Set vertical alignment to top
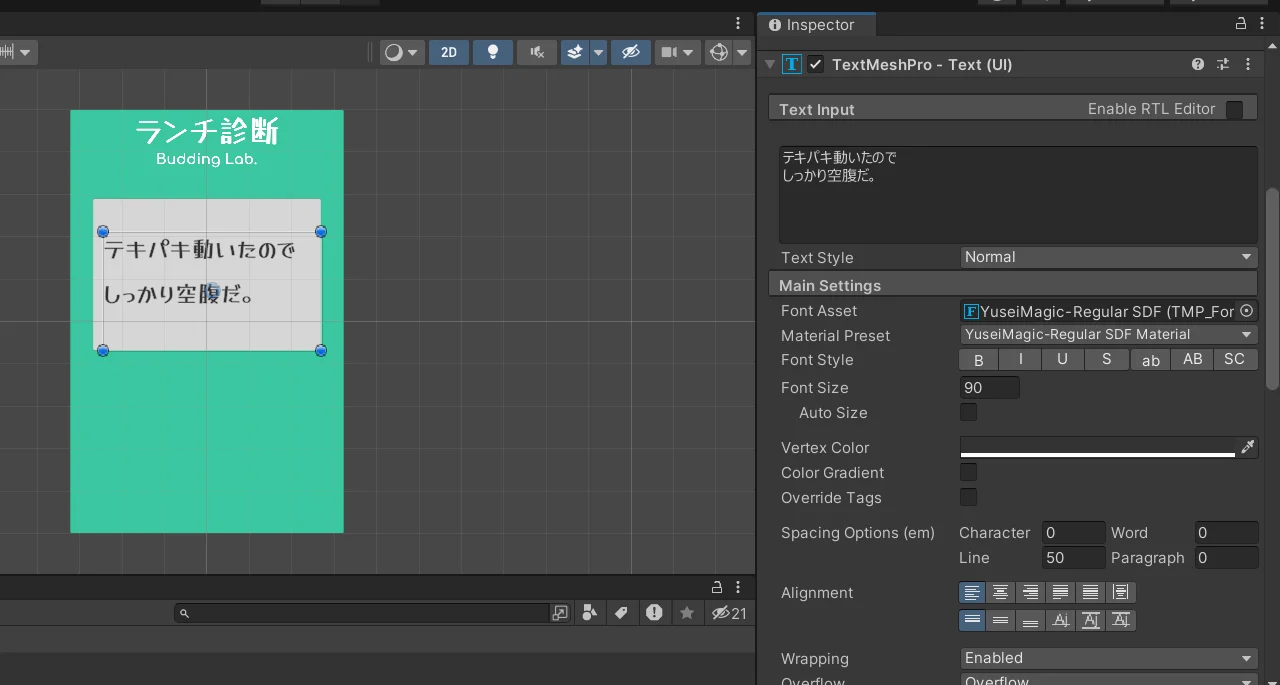 (972, 621)
